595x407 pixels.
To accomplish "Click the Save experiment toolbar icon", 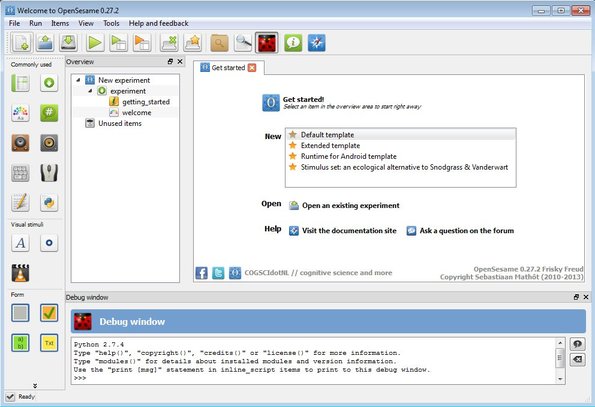I will pos(69,42).
